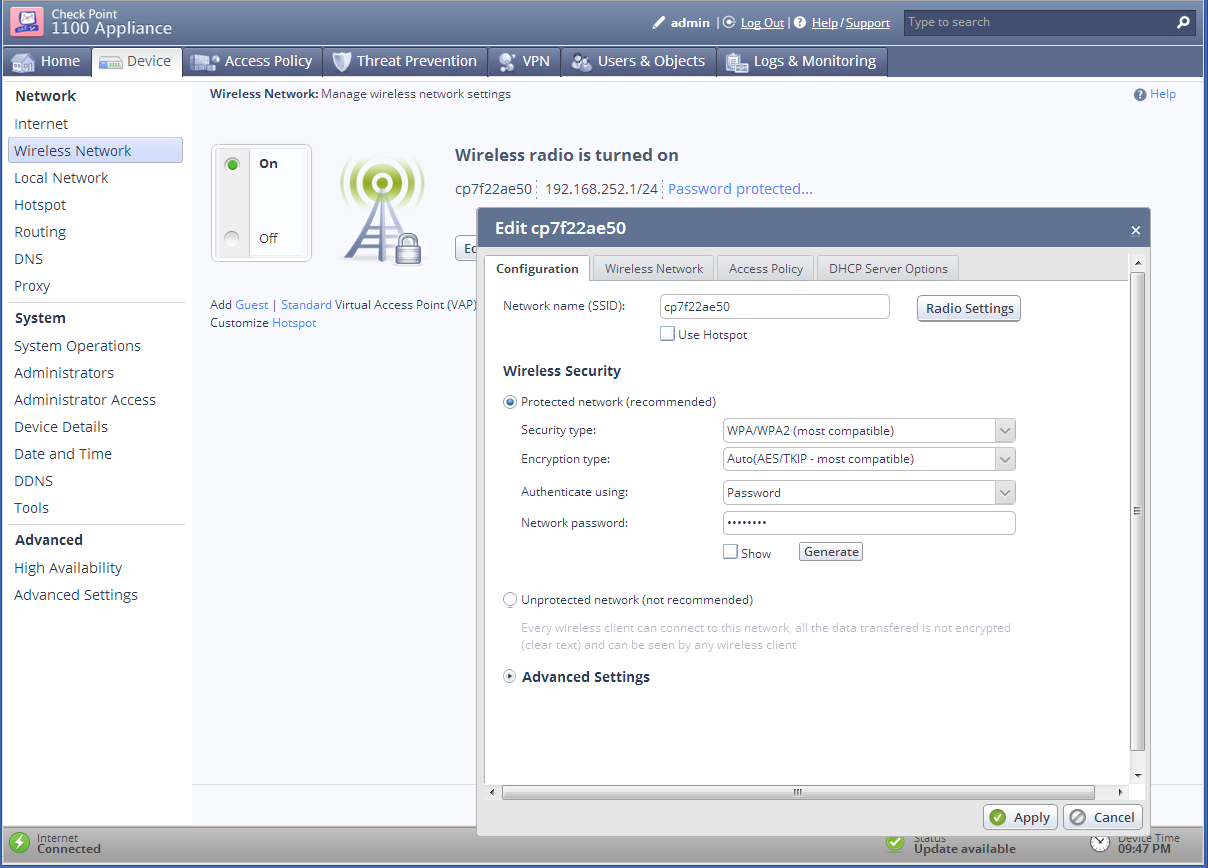Click the Support link
Screen dimensions: 1208x868
click(868, 23)
